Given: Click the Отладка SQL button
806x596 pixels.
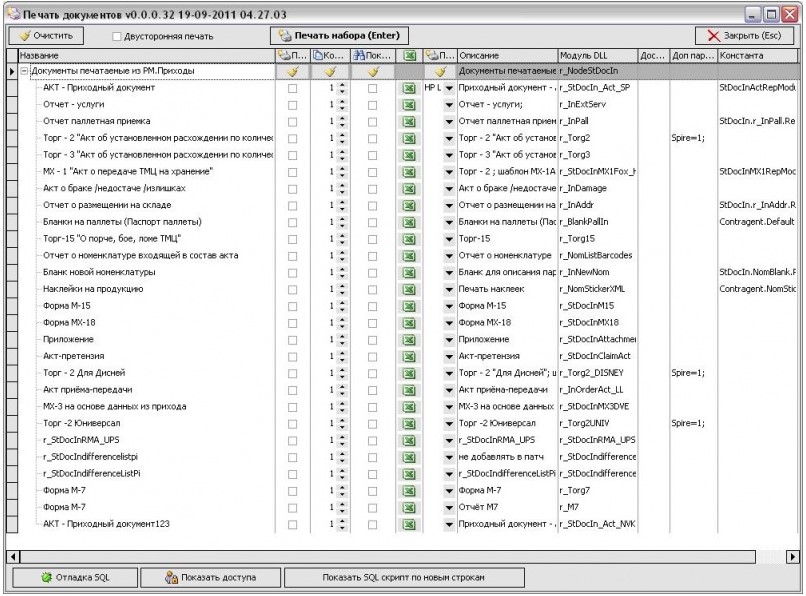Looking at the screenshot, I should 77,578.
